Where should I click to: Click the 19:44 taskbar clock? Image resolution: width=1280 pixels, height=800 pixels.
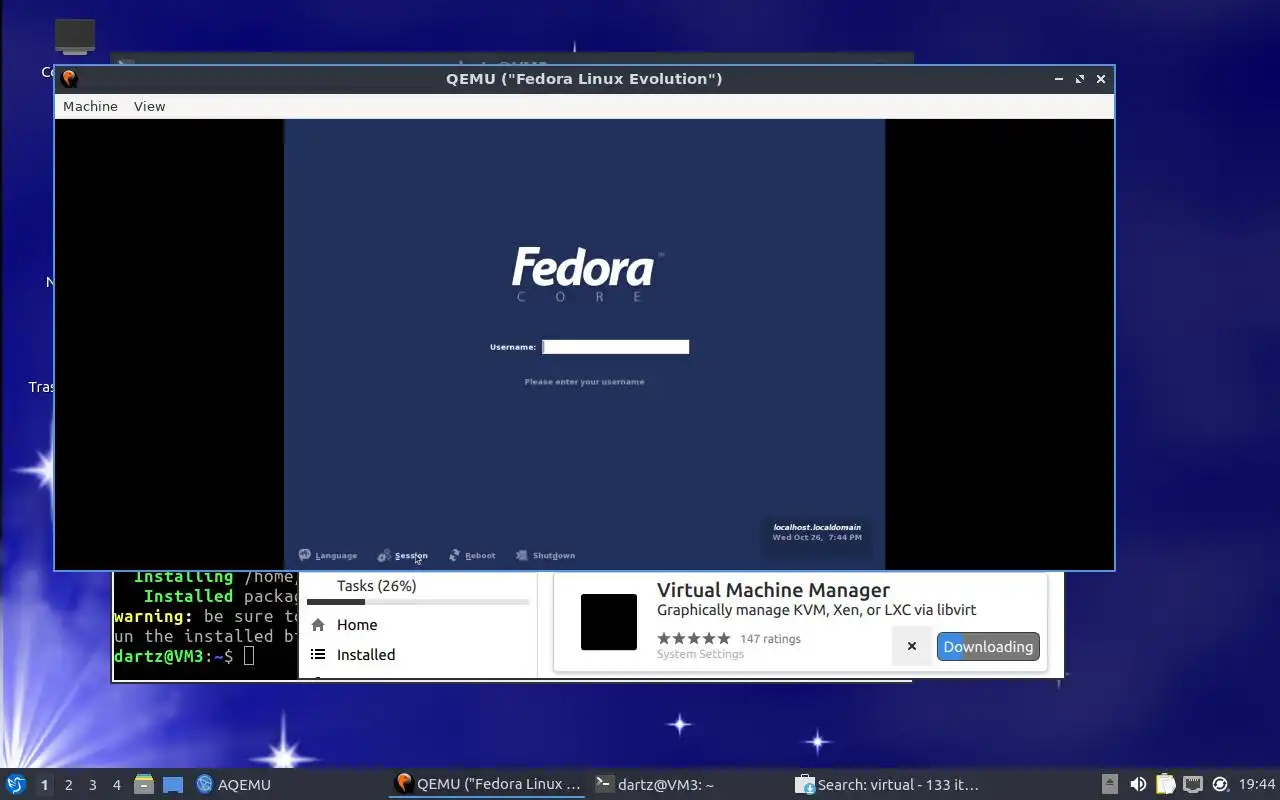click(1257, 785)
